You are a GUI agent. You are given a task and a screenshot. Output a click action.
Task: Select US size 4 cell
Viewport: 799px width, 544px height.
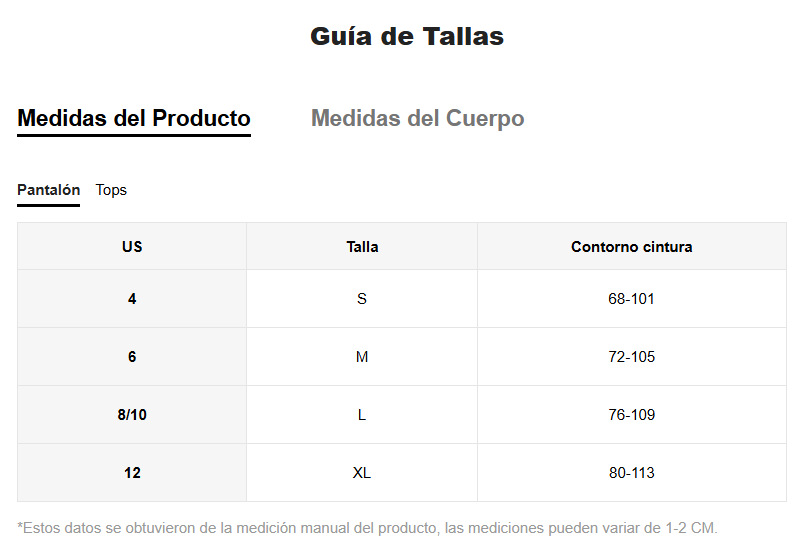[x=132, y=299]
